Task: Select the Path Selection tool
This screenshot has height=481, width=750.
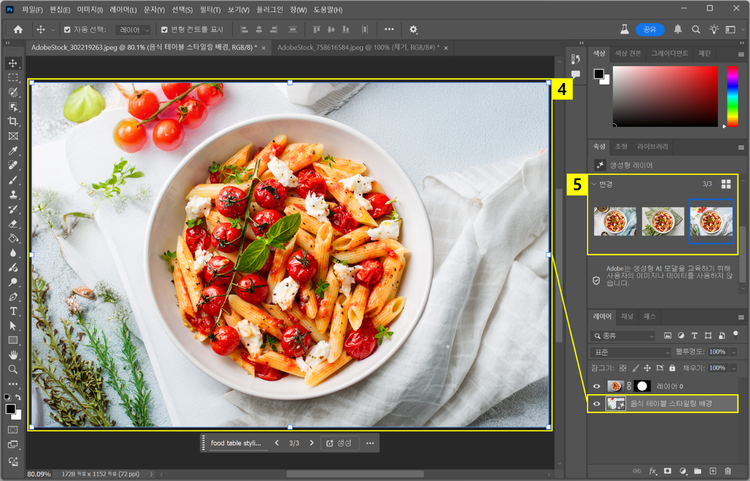Action: (13, 326)
